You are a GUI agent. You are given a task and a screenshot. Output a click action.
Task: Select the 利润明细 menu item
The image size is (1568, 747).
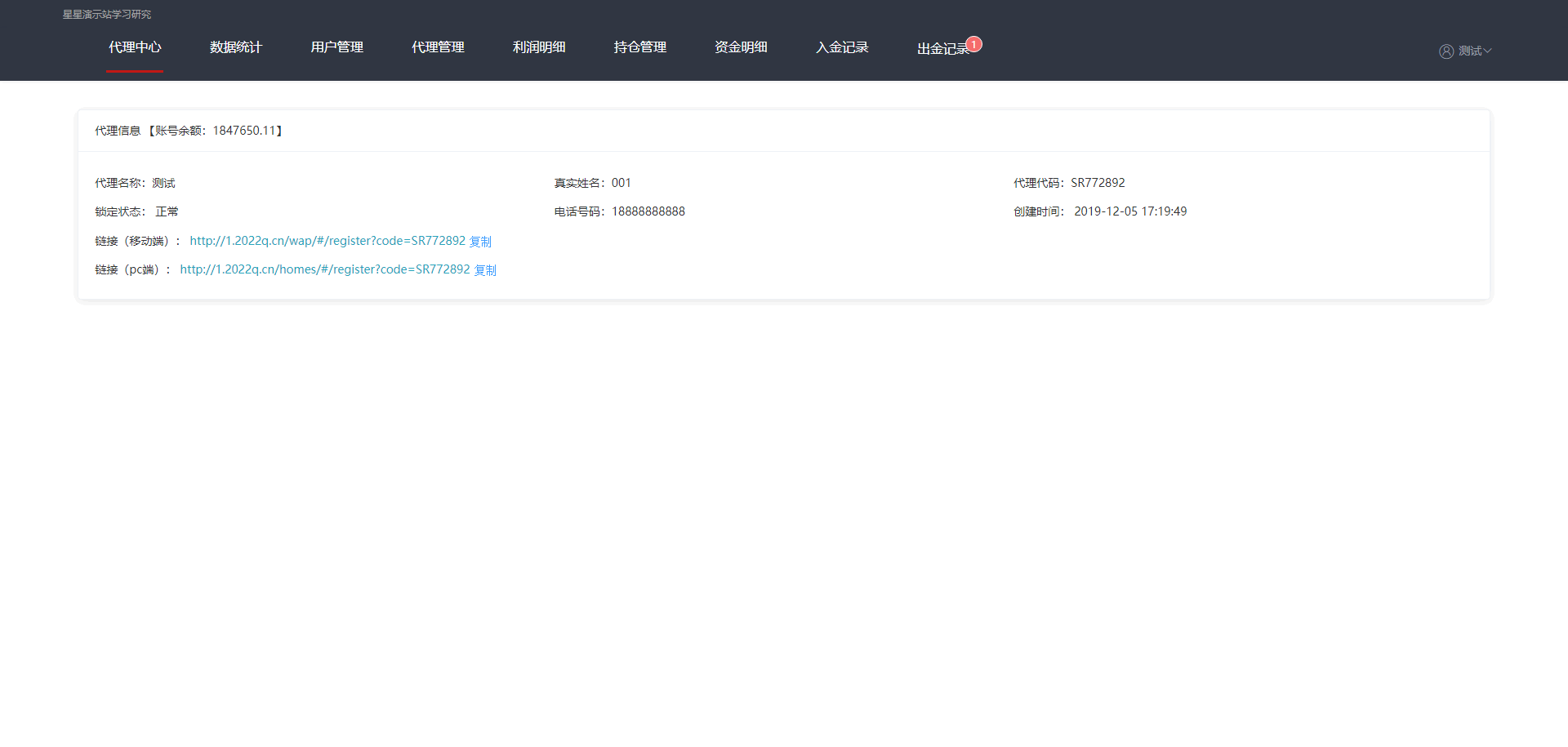pyautogui.click(x=539, y=47)
